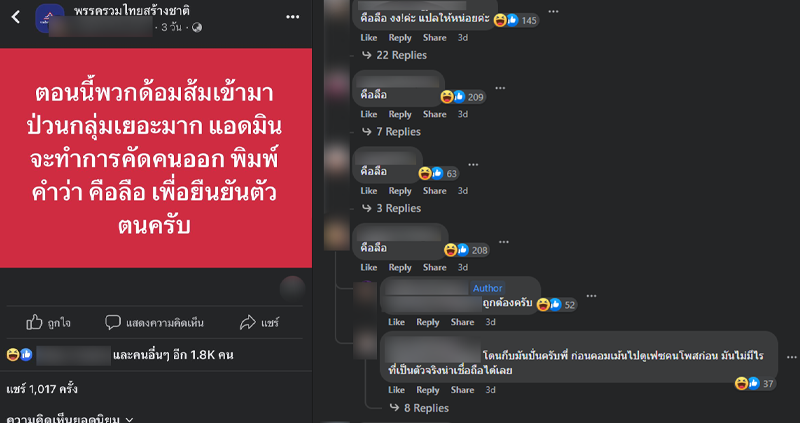Open the red post image with Thai text
Viewport: 800px width, 423px height.
point(156,158)
